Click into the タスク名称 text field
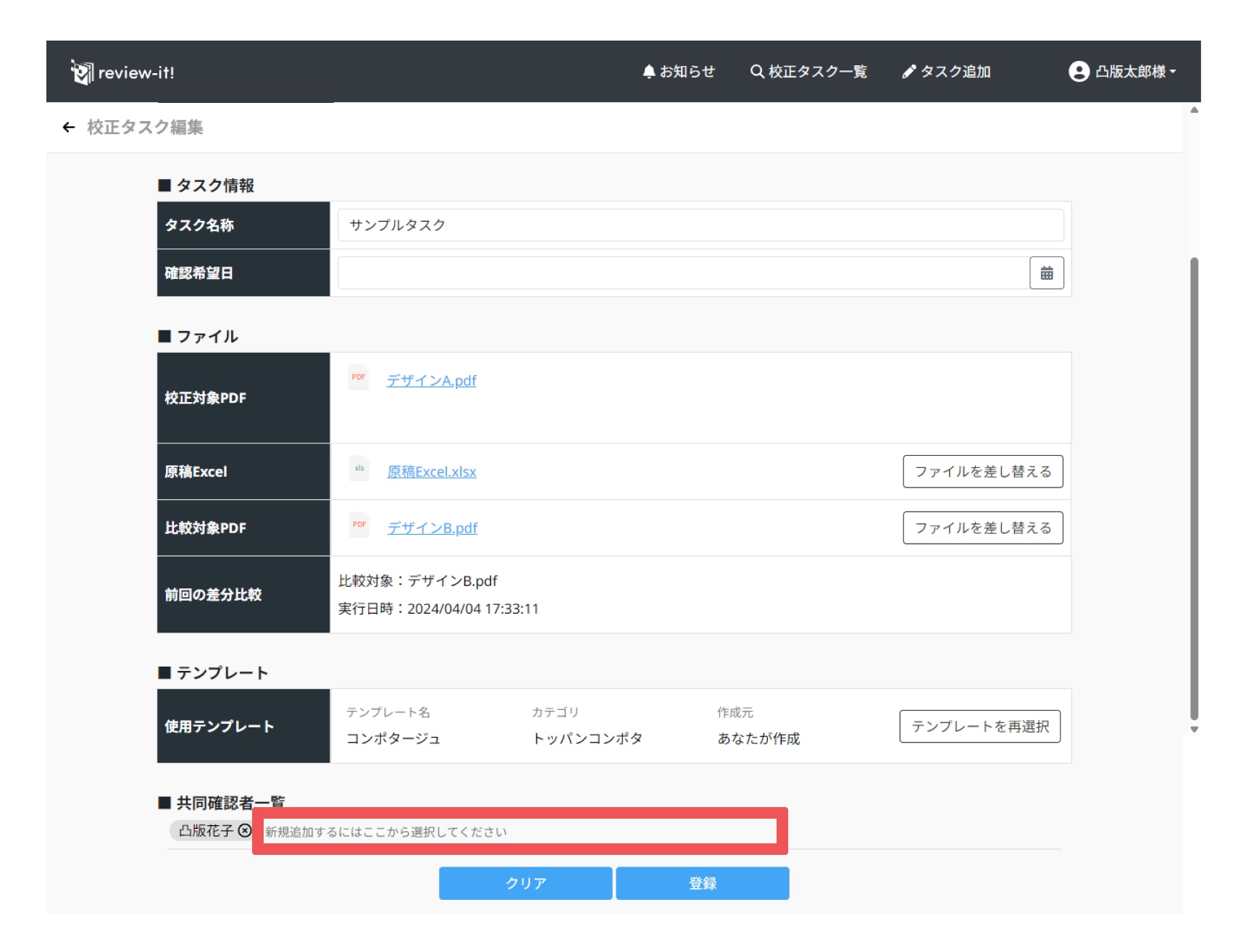 tap(700, 225)
